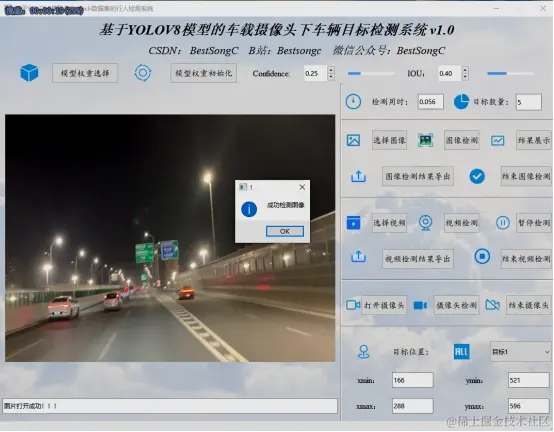The image size is (554, 432).
Task: Decrease IOU with stepper down arrow
Action: point(465,77)
